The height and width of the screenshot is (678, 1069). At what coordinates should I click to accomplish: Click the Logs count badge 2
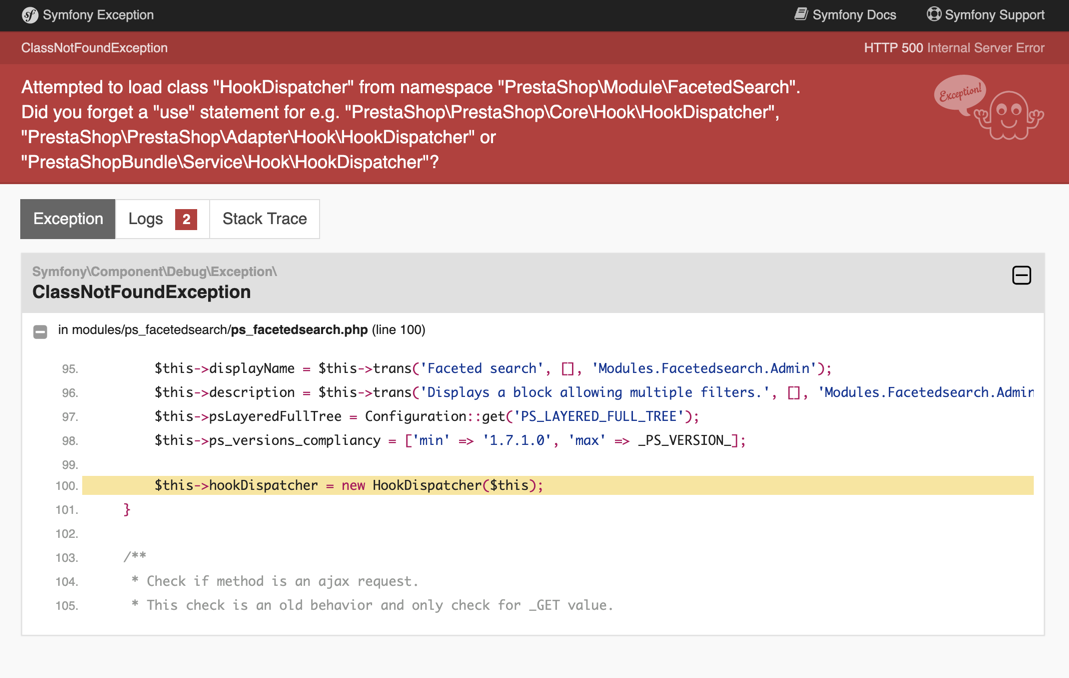tap(186, 220)
